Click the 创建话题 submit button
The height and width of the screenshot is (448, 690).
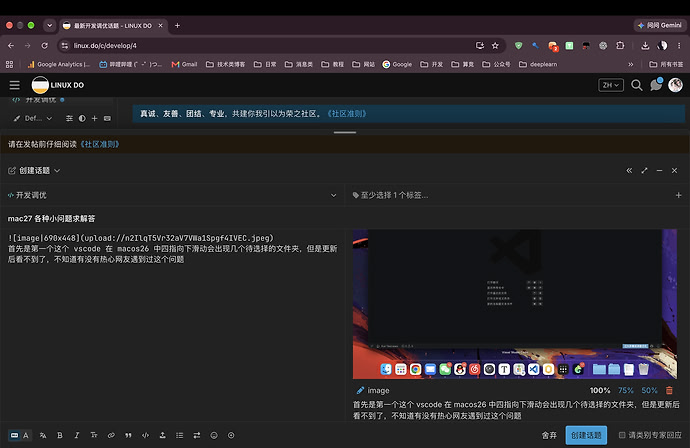pos(586,435)
